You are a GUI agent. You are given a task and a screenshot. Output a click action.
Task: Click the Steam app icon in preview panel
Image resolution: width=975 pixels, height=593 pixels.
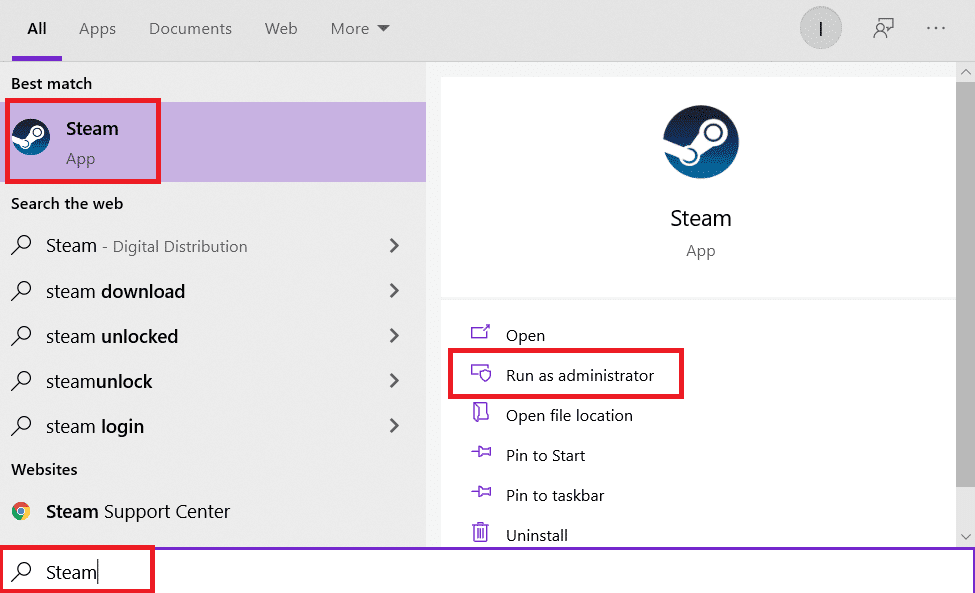coord(700,142)
